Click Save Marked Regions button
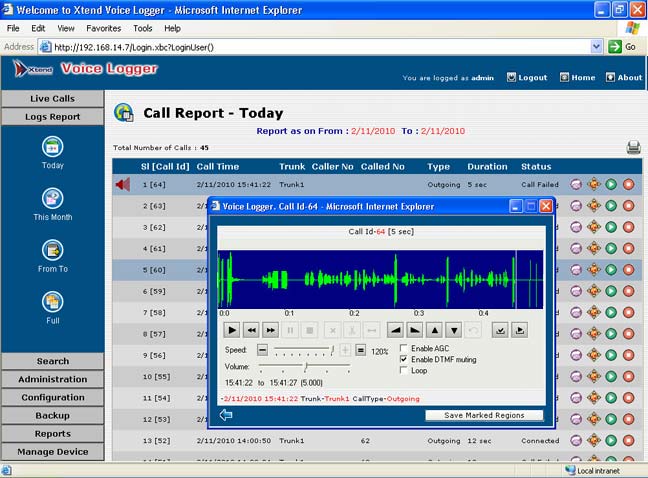Viewport: 648px width, 478px height. [x=484, y=415]
